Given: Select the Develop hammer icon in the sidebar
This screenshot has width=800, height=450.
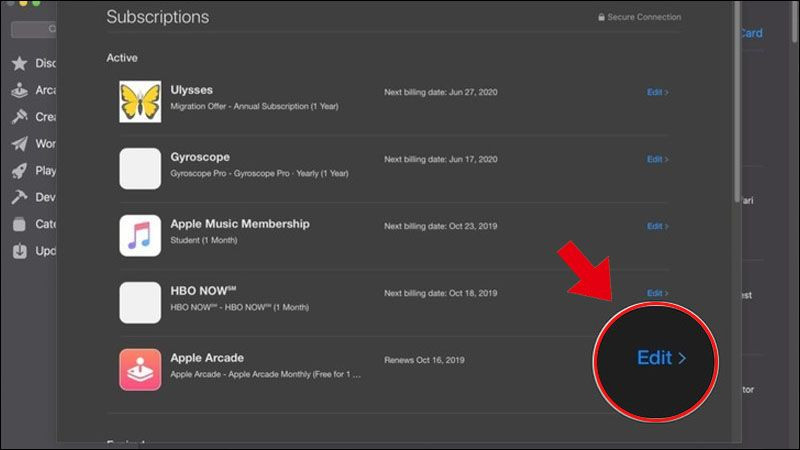Looking at the screenshot, I should pos(19,198).
